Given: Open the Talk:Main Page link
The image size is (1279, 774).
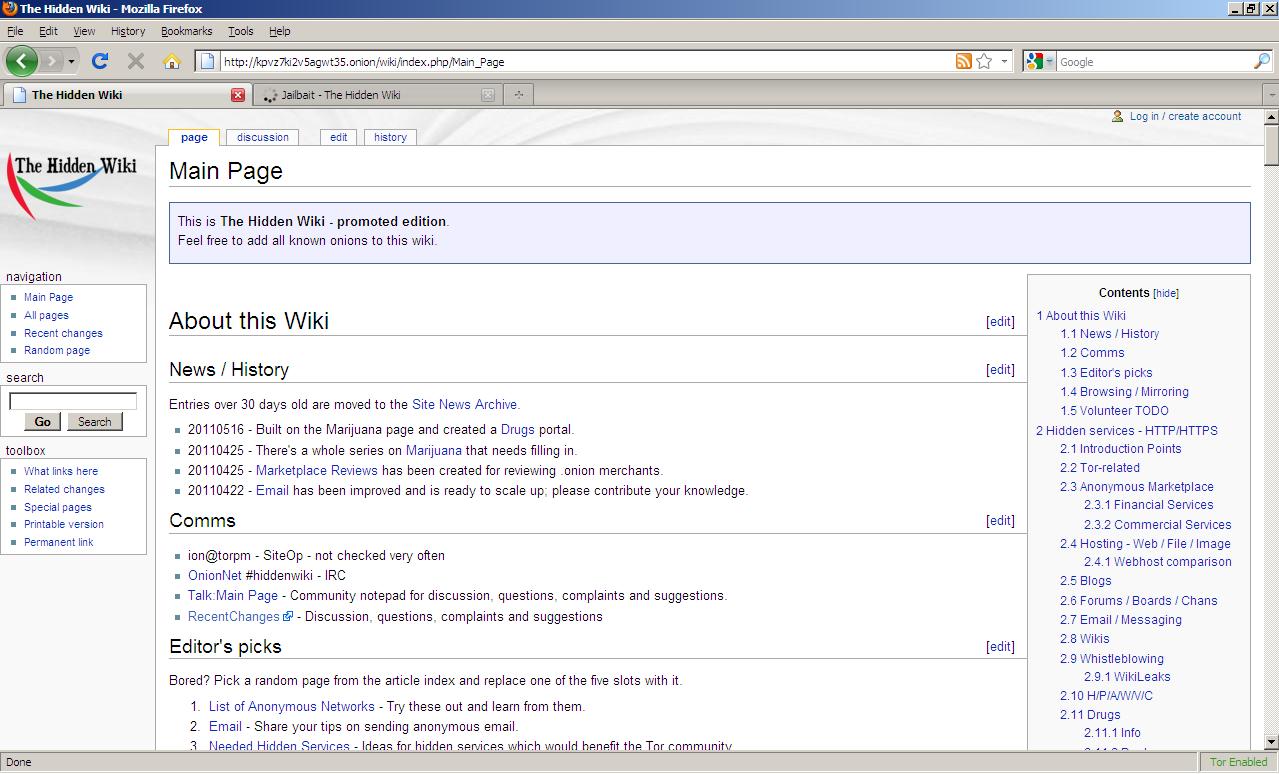Looking at the screenshot, I should coord(233,596).
